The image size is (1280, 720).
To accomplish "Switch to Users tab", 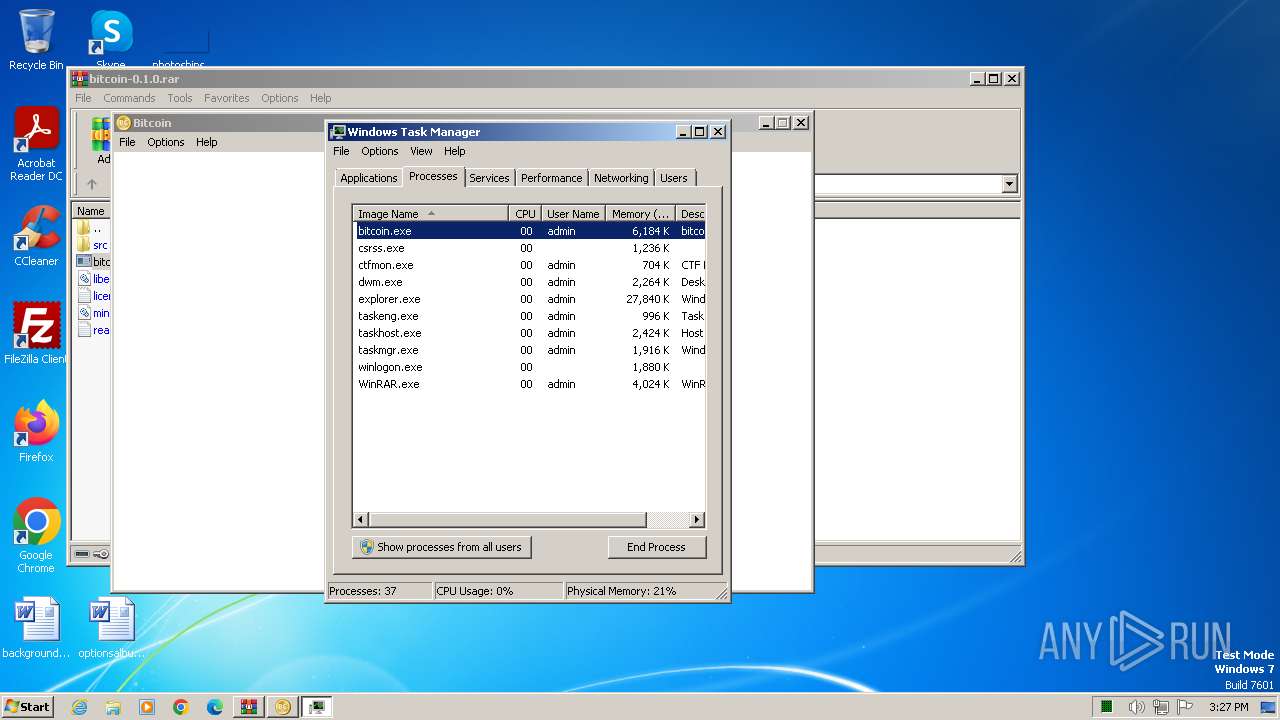I will tap(673, 178).
